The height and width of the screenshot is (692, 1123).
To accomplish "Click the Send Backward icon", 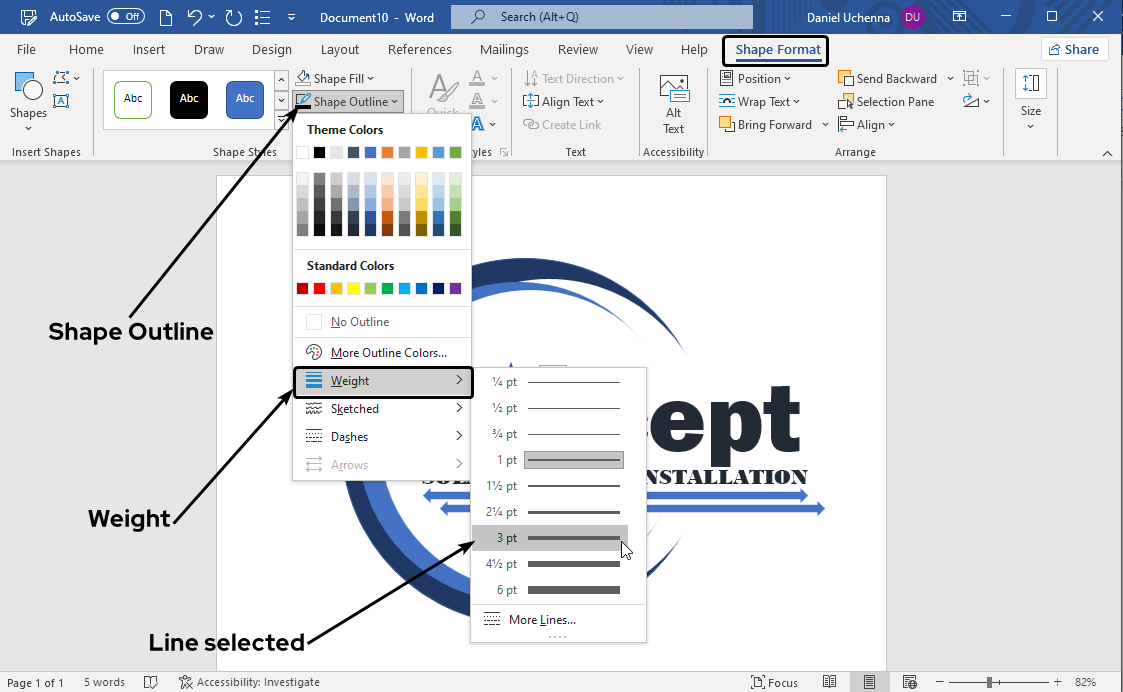I will [845, 79].
